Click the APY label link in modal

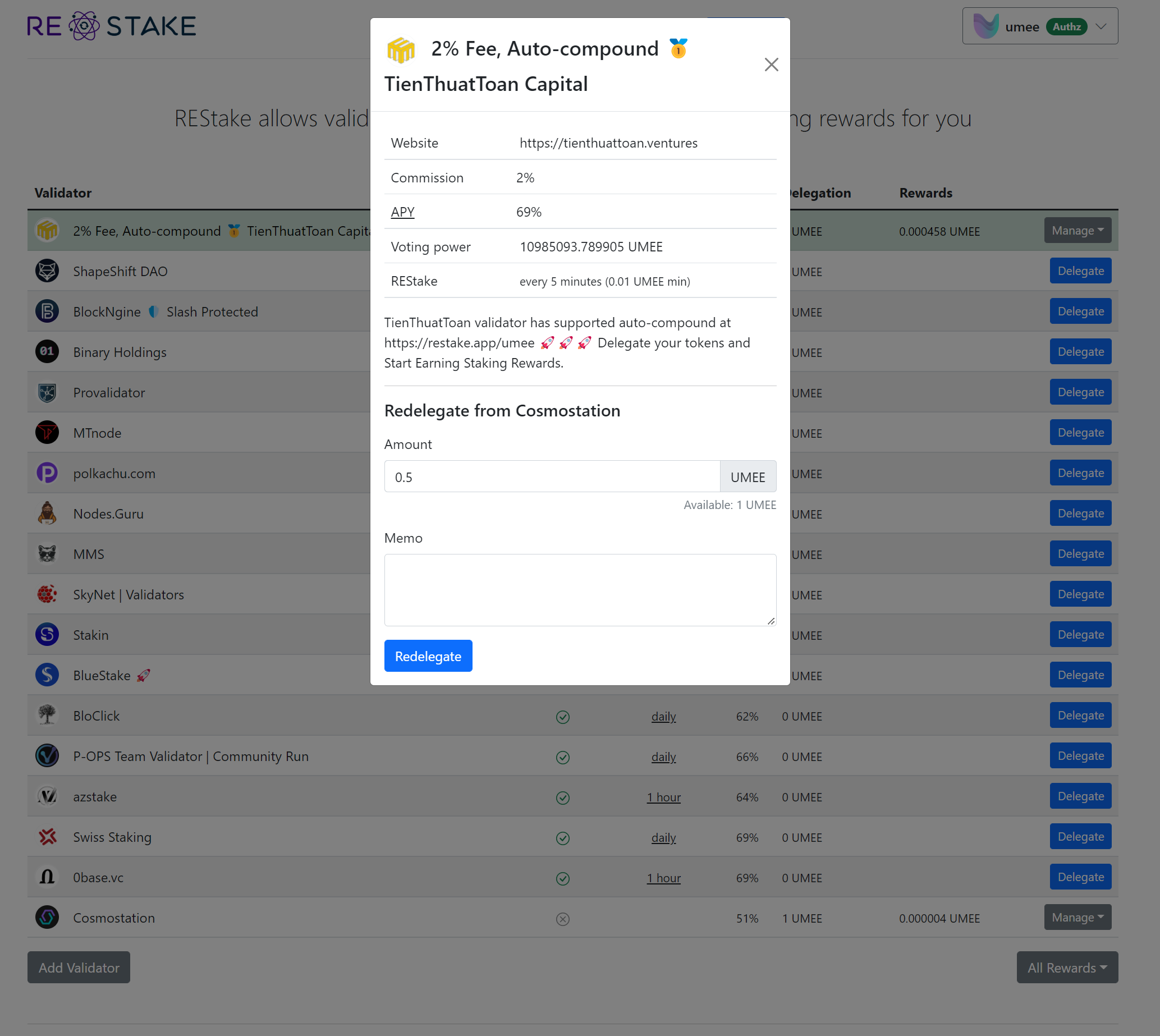click(402, 212)
